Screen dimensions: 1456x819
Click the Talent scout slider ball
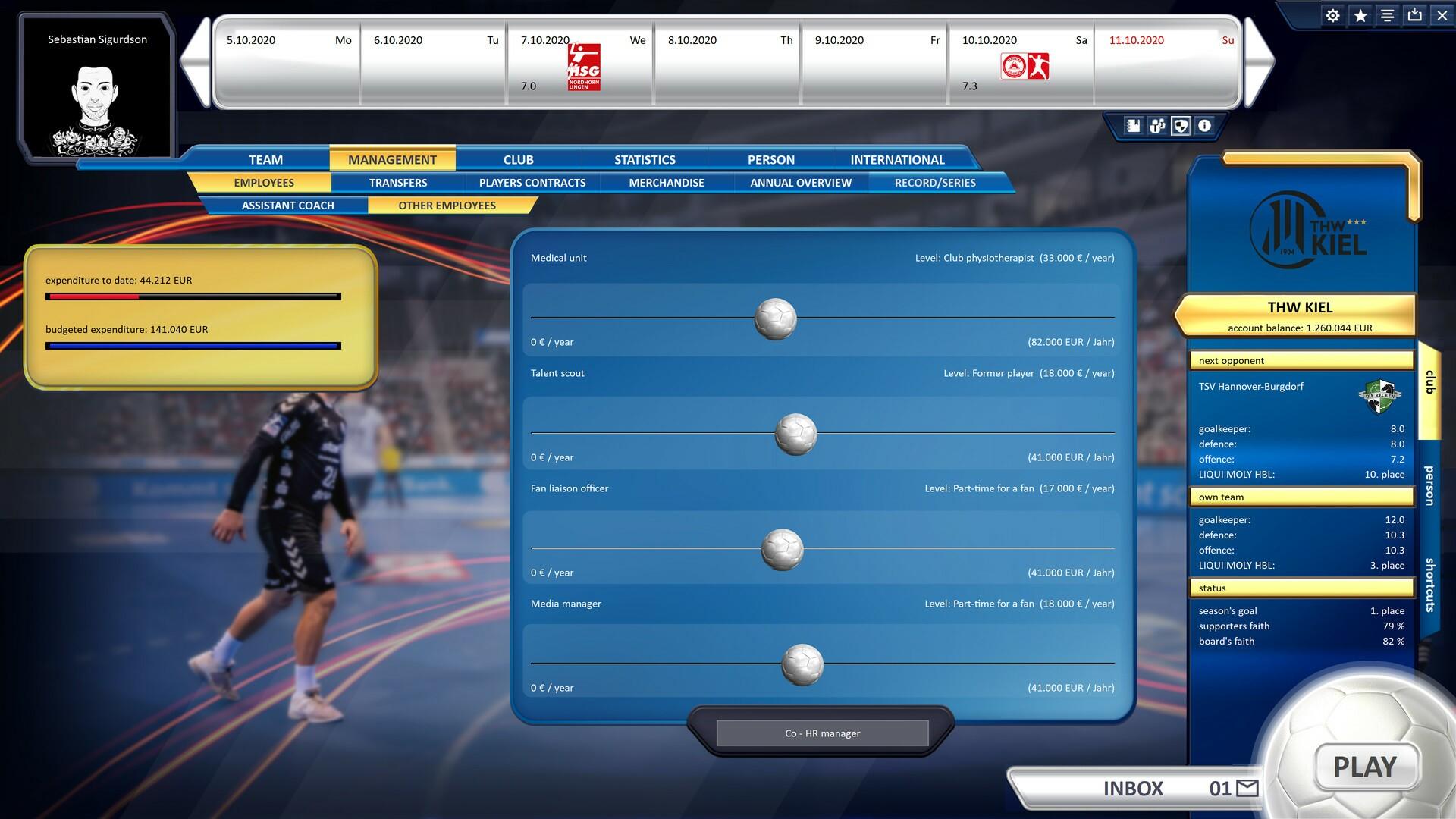click(x=795, y=434)
